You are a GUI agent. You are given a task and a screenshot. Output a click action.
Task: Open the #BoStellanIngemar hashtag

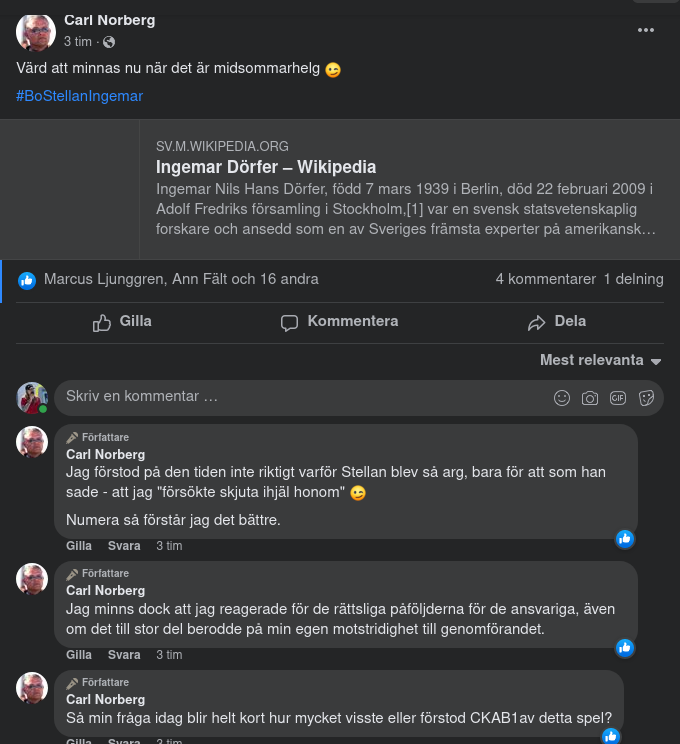pos(80,96)
